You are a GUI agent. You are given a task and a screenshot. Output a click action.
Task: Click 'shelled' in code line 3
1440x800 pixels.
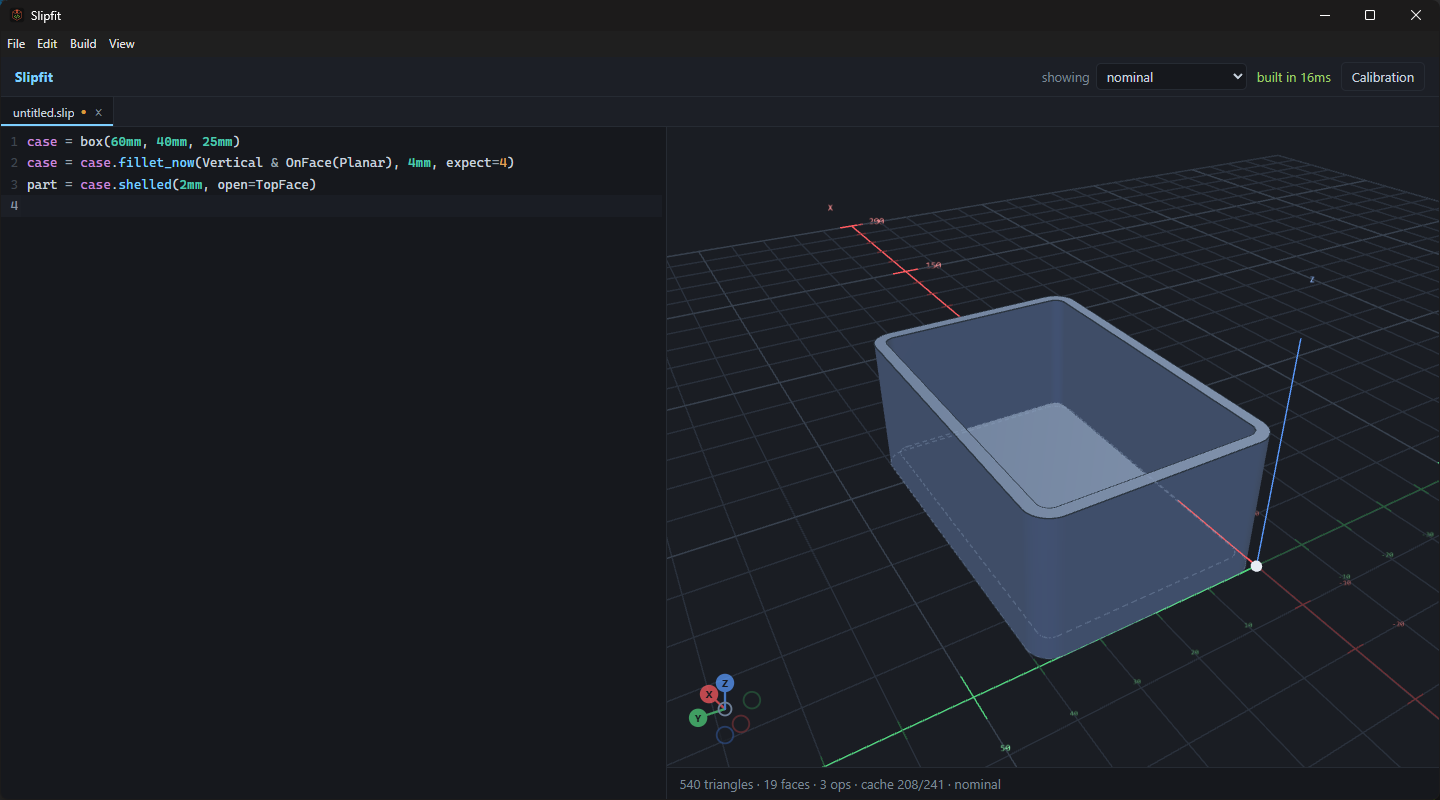point(145,184)
